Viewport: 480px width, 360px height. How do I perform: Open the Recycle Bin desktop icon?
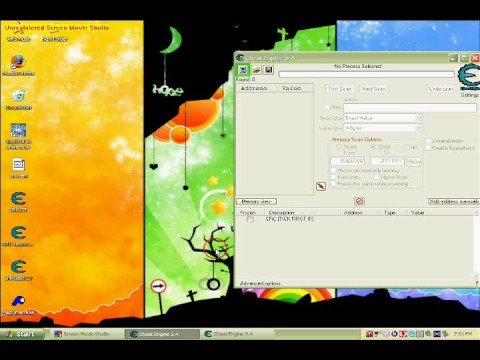tap(18, 99)
